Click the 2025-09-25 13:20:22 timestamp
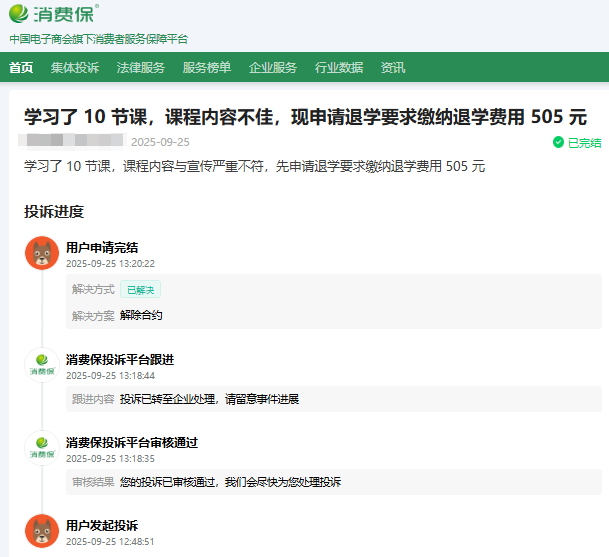Viewport: 609px width, 557px height. pyautogui.click(x=110, y=264)
